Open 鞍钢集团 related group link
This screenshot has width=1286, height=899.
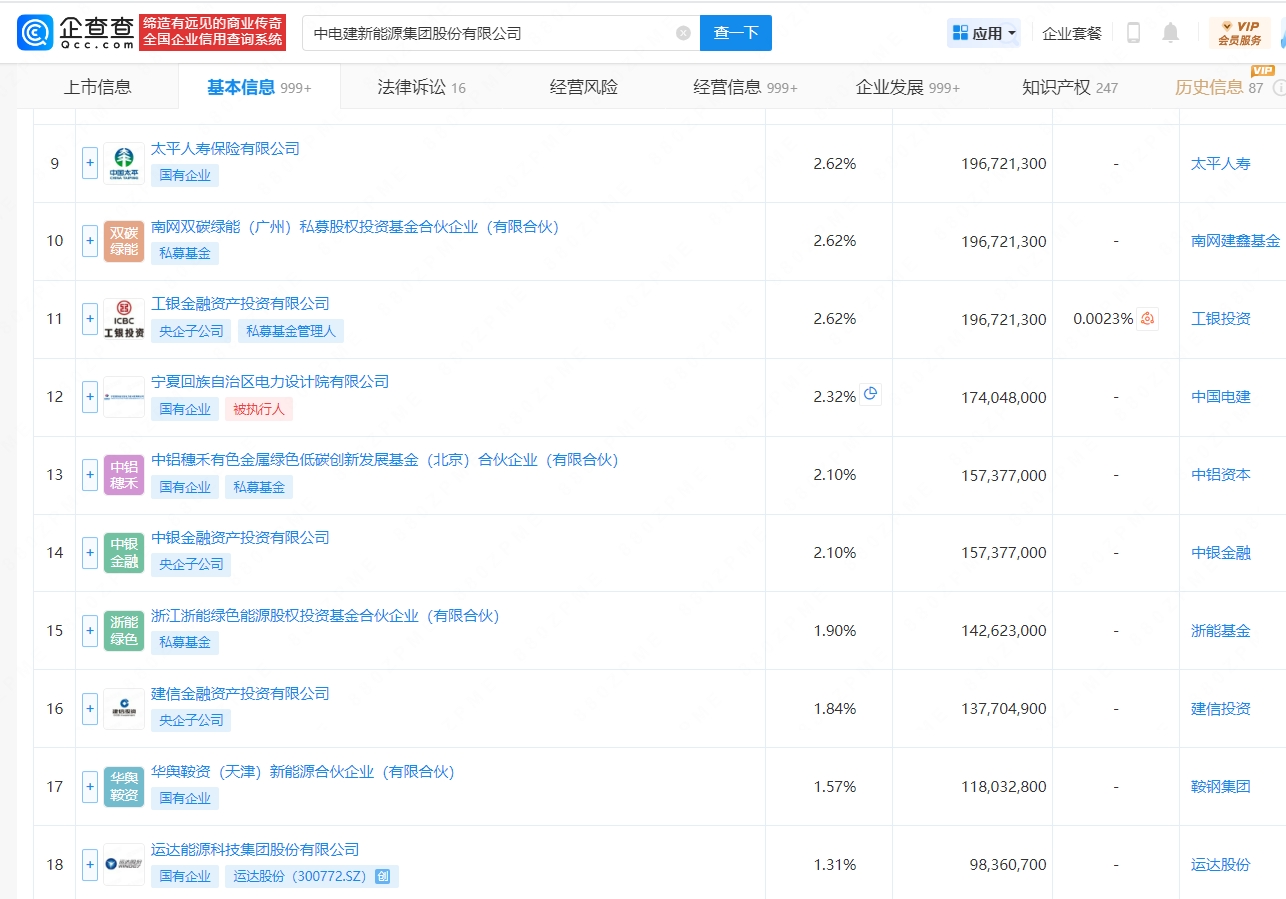click(x=1221, y=787)
